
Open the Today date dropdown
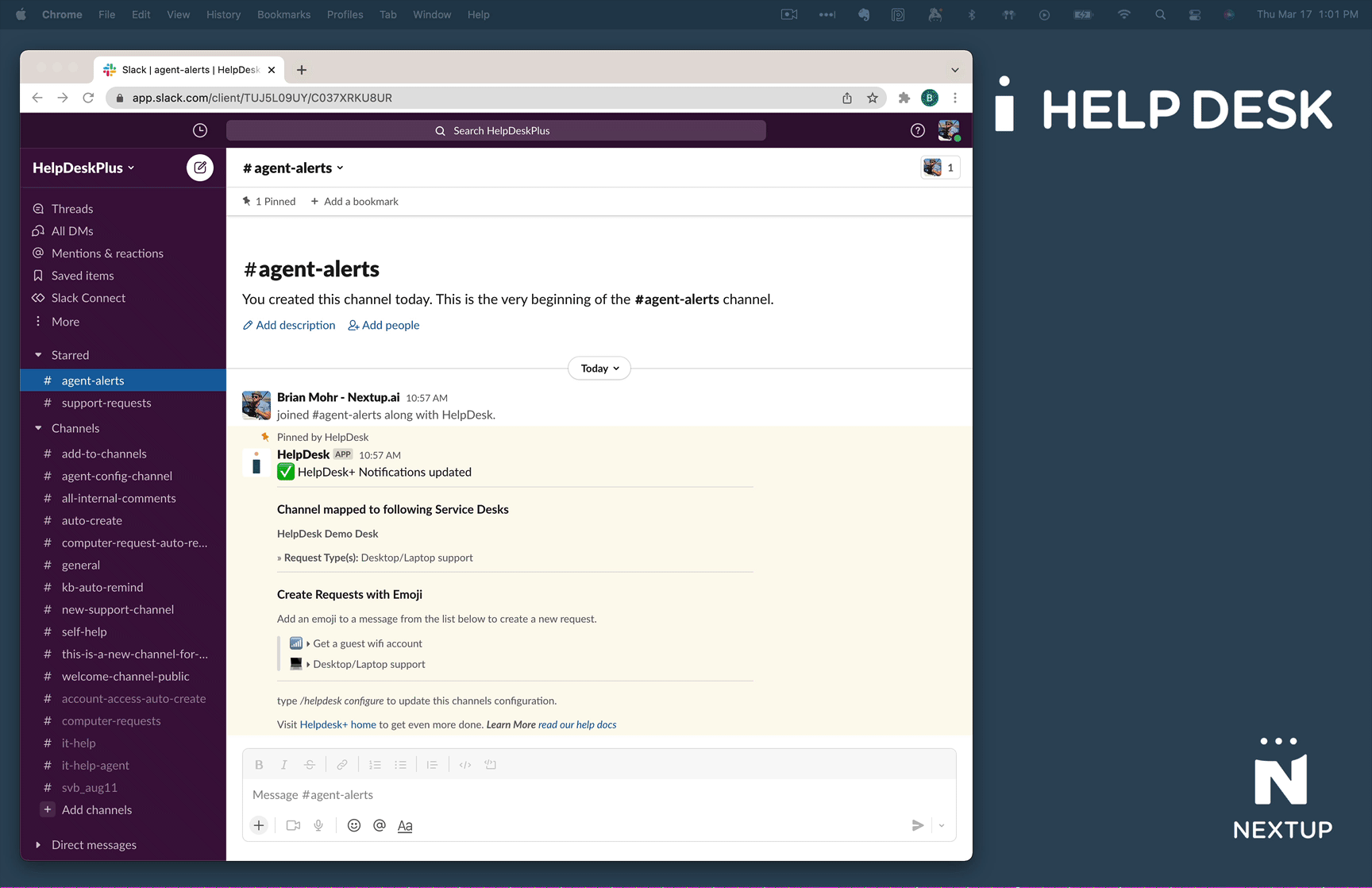tap(599, 369)
